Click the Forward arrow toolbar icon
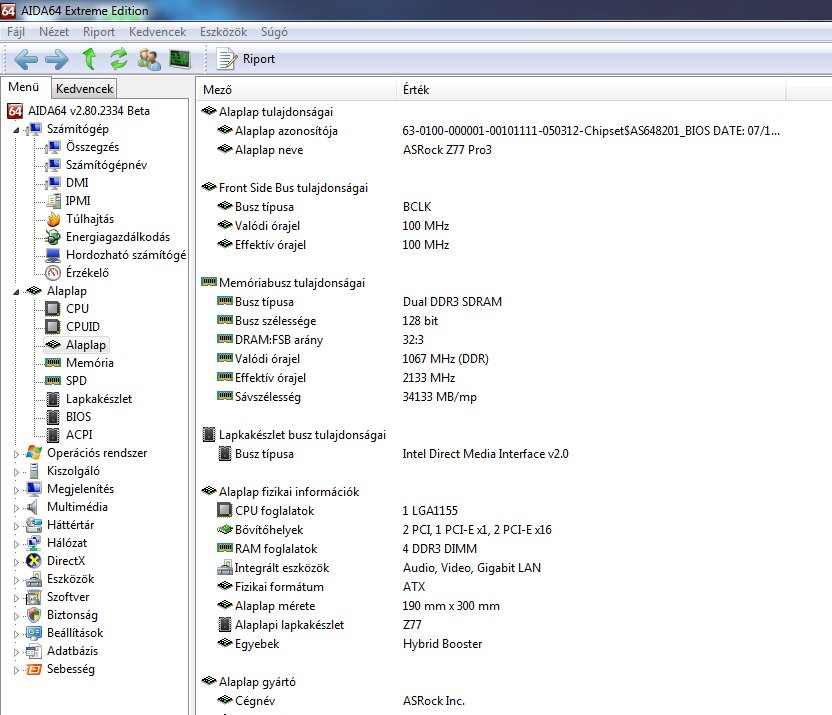Screen dimensions: 832x715 (57, 59)
